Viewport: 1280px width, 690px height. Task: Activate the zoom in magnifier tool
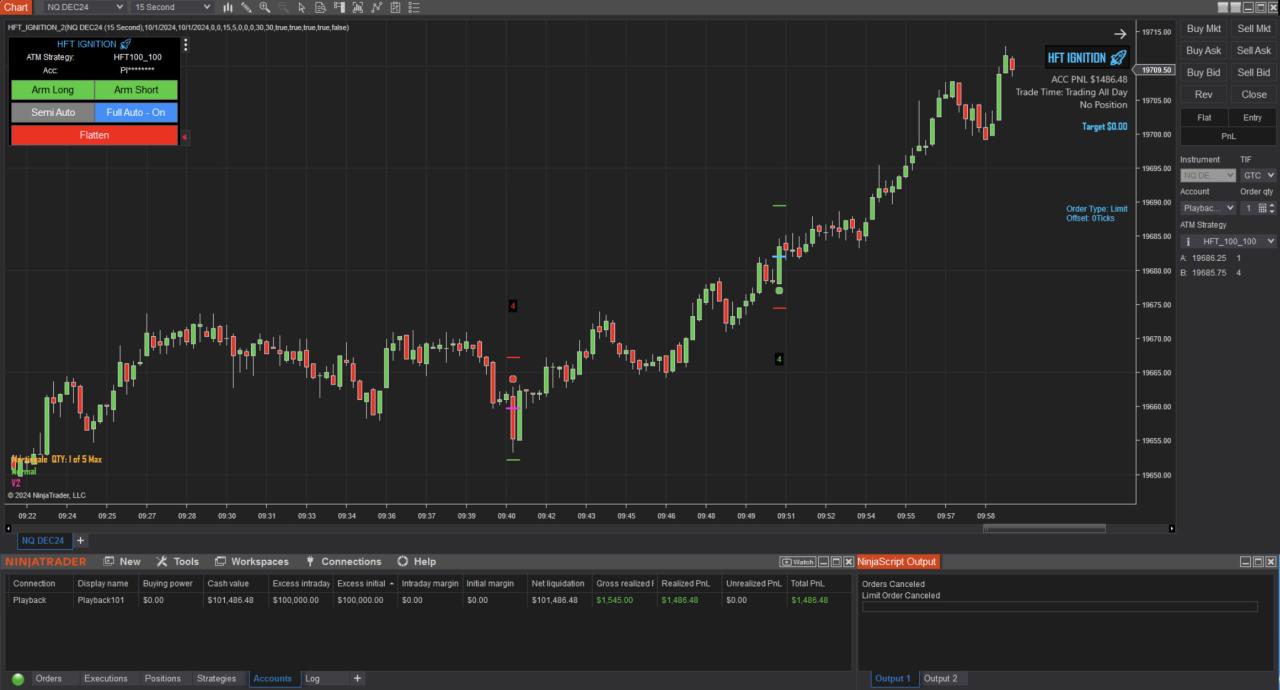tap(265, 7)
